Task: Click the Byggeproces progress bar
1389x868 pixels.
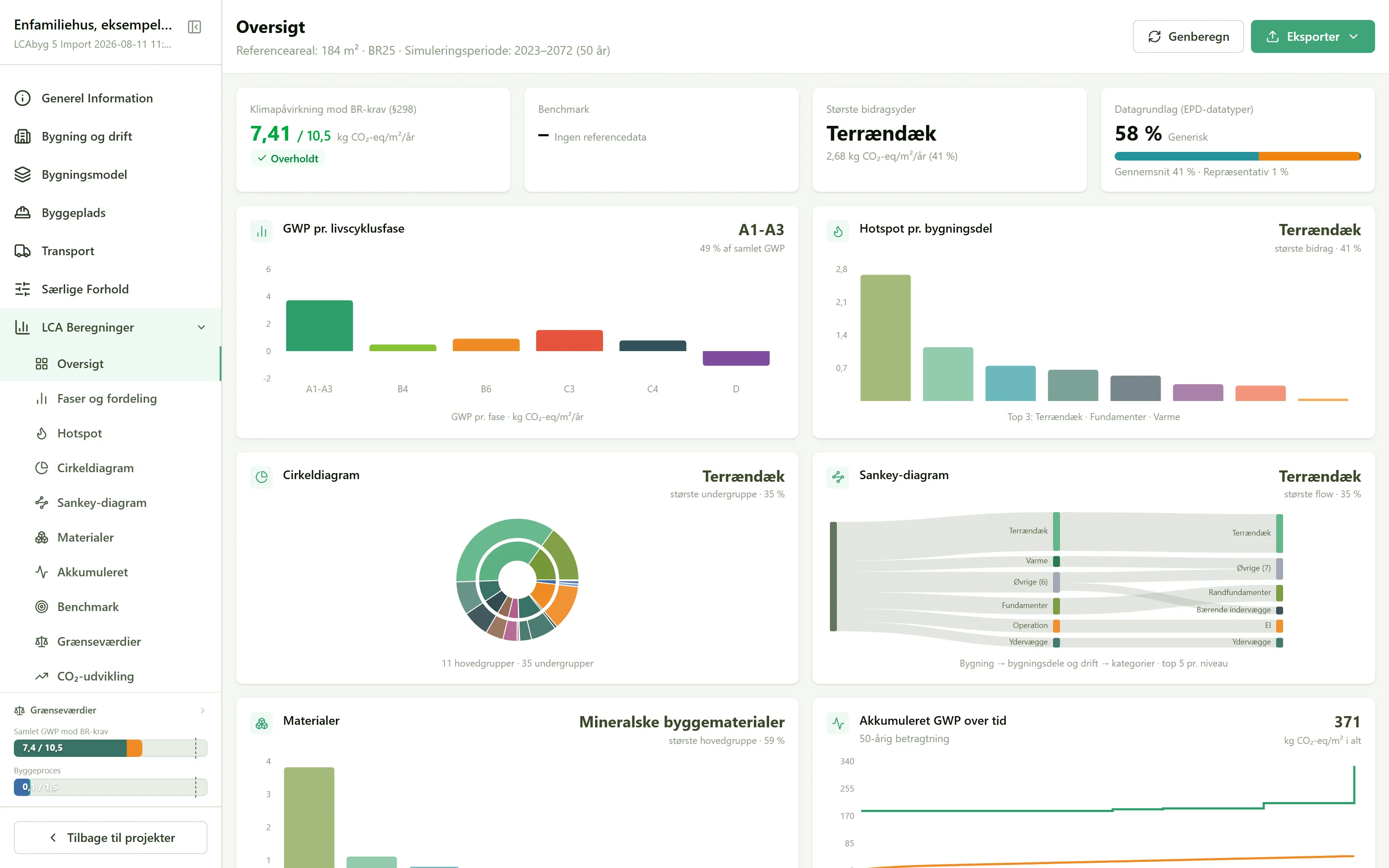Action: (x=110, y=787)
